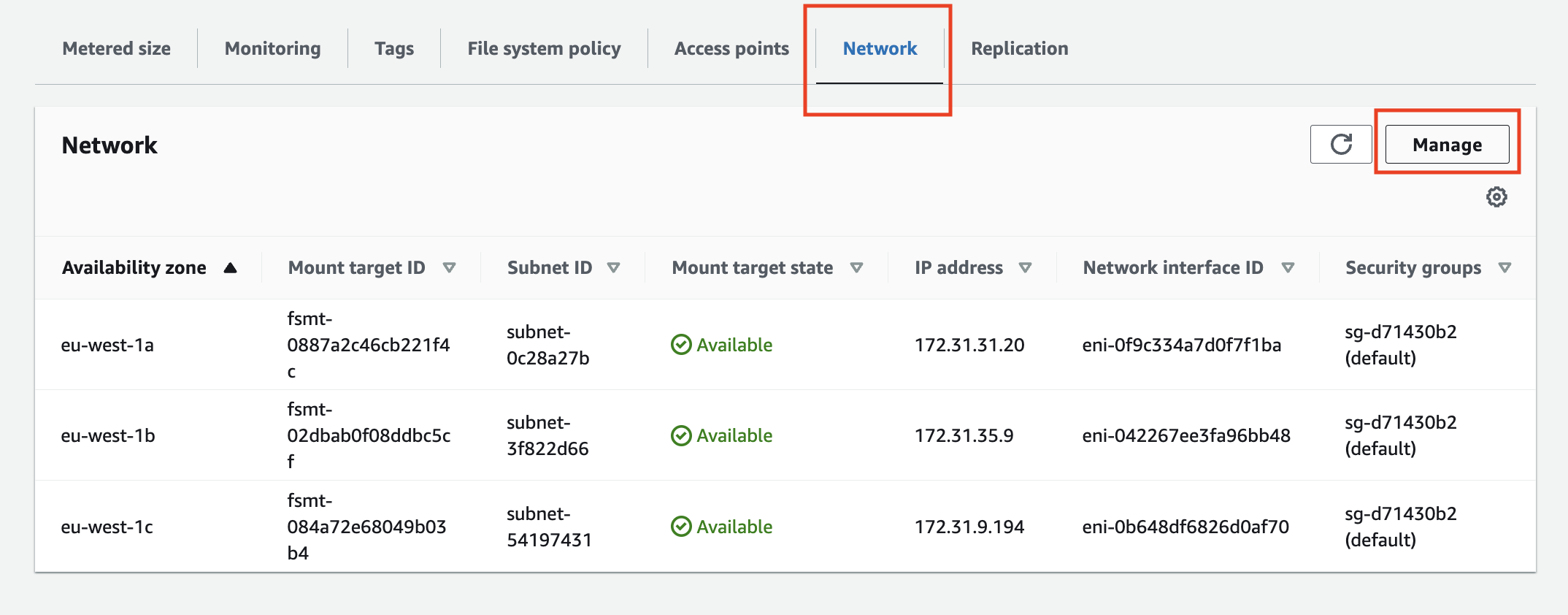Open the Replication tab

pyautogui.click(x=1019, y=49)
